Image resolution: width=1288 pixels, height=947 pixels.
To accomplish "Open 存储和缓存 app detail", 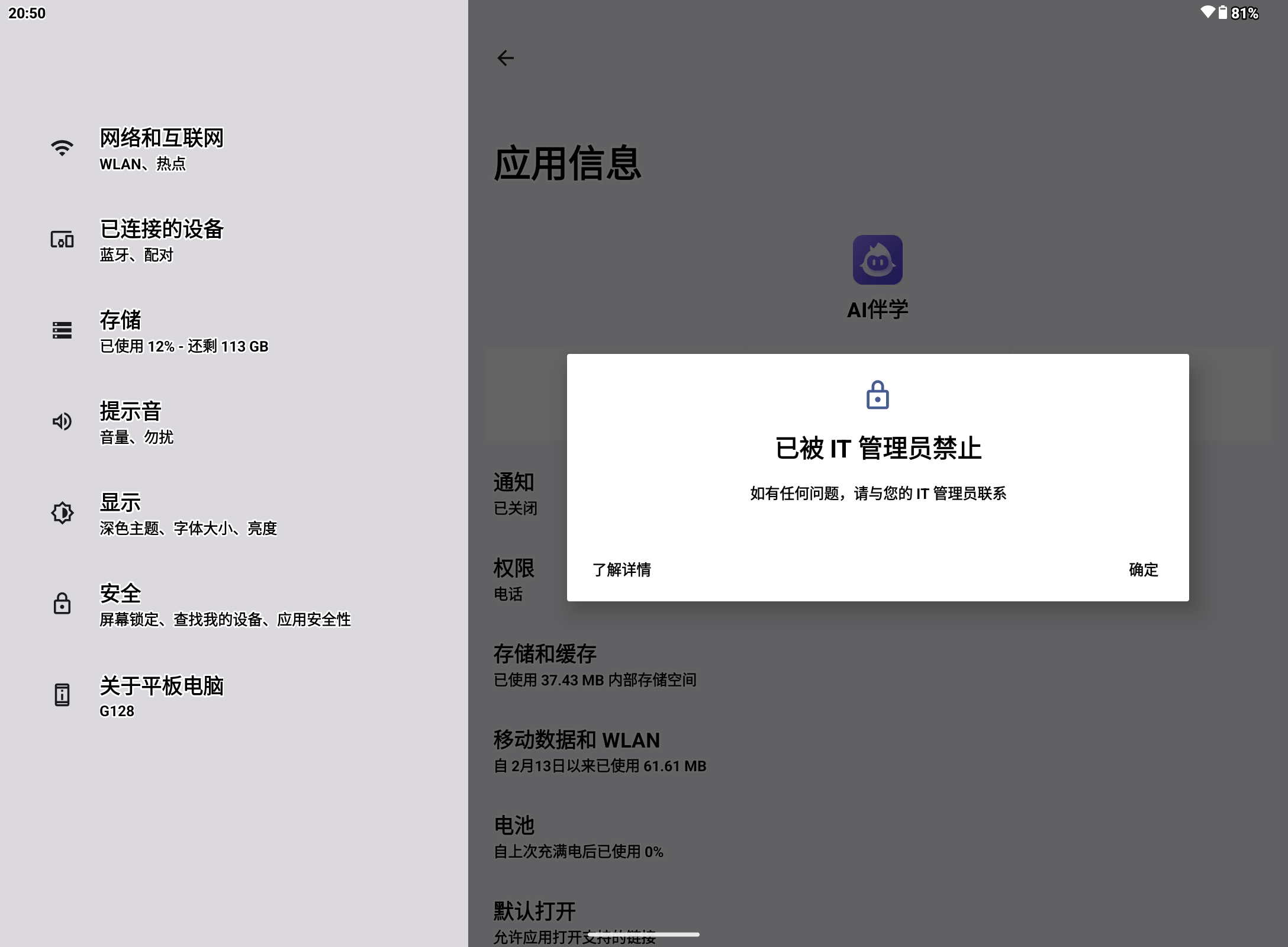I will tap(595, 665).
